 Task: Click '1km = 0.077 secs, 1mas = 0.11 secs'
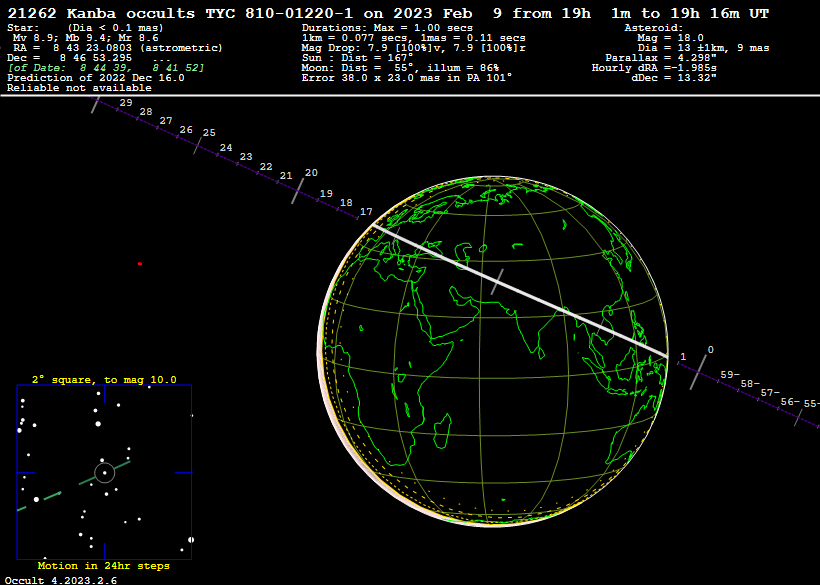414,38
